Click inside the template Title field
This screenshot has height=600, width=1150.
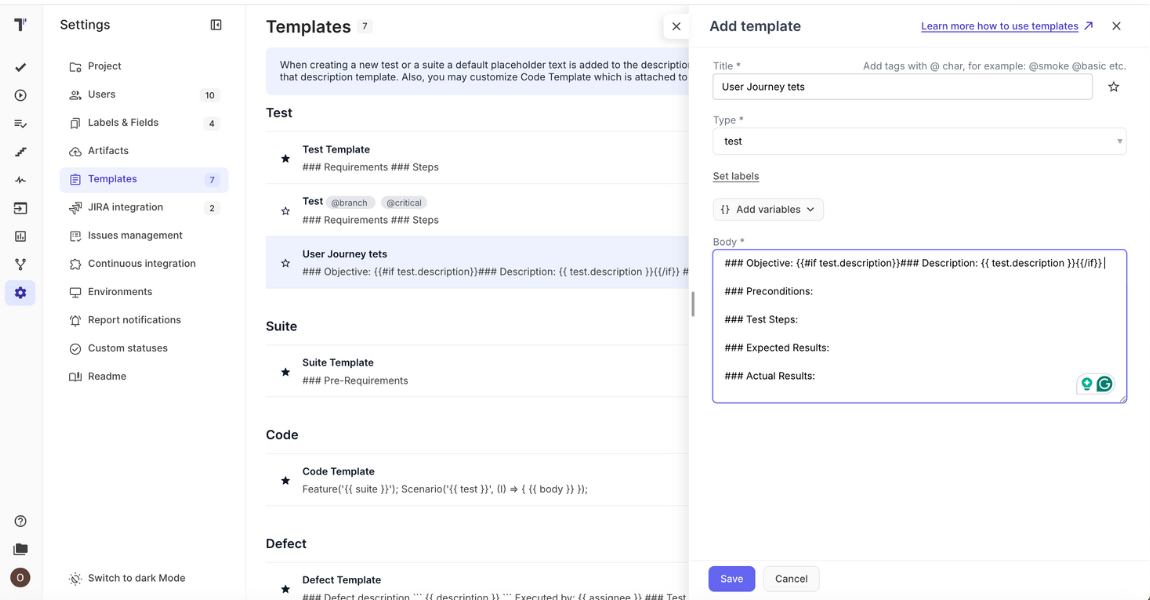[x=900, y=87]
